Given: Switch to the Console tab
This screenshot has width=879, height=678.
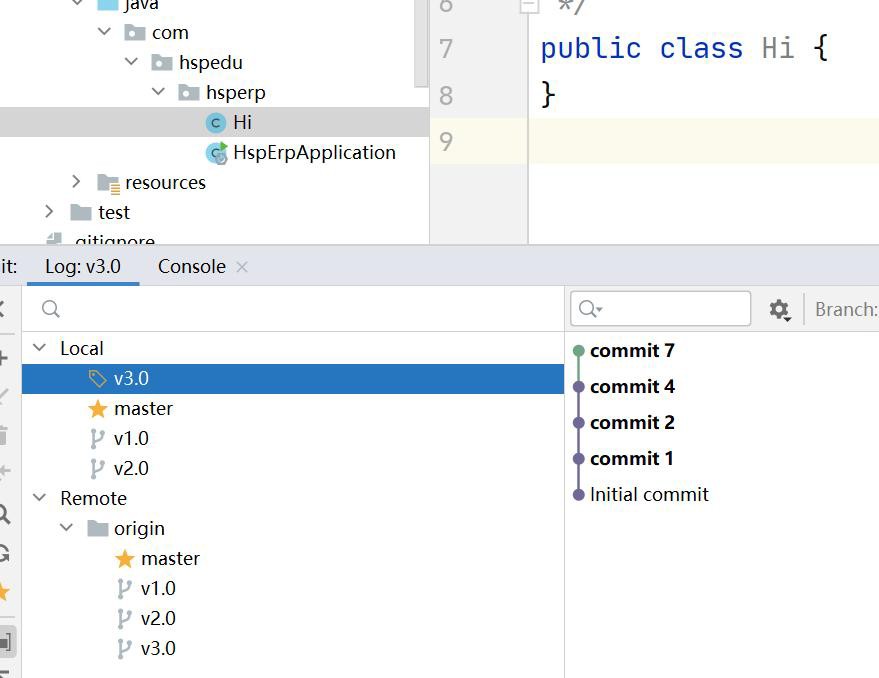Looking at the screenshot, I should point(191,267).
